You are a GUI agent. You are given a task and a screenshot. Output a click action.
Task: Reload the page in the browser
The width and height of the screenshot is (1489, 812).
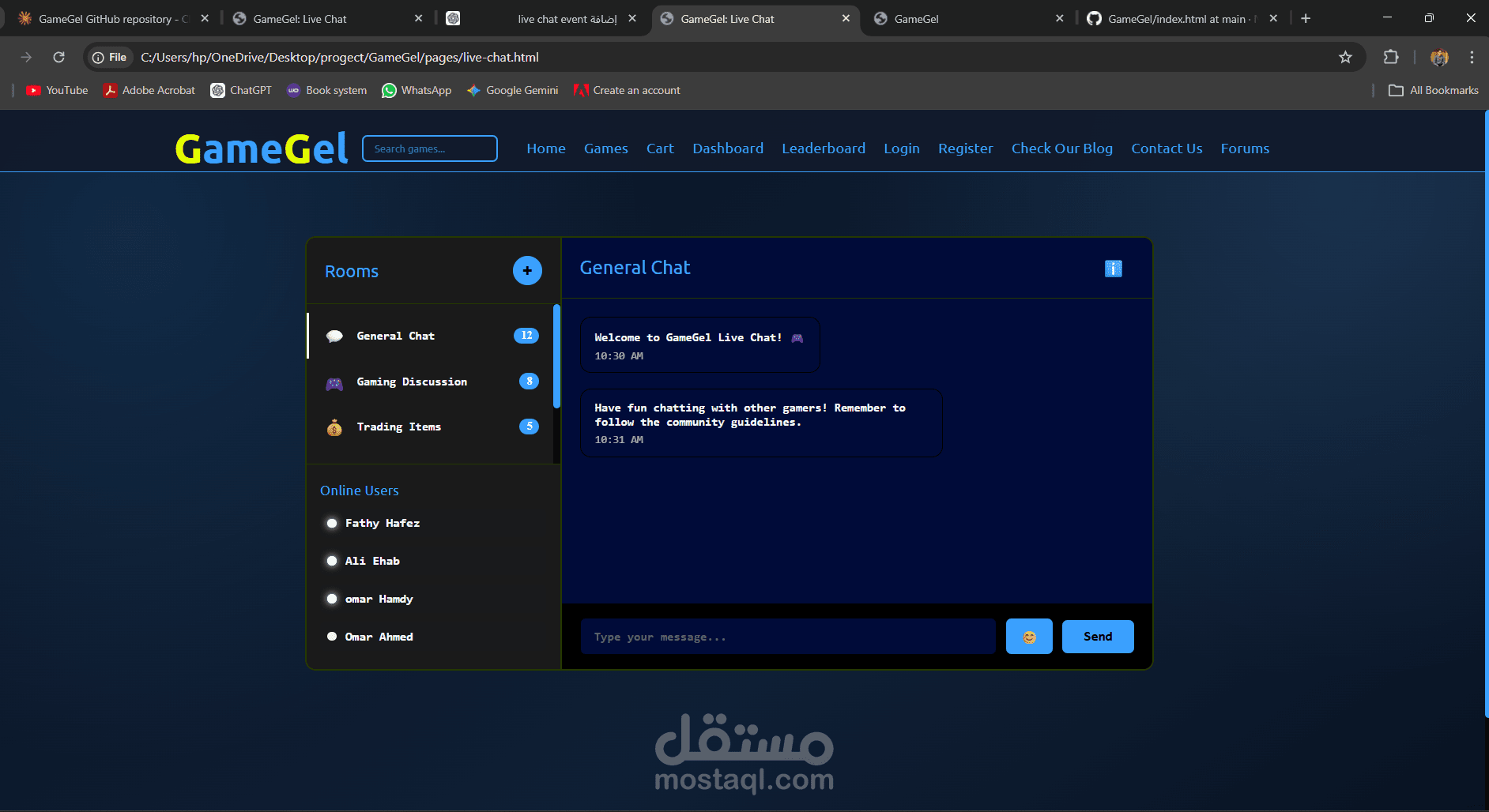coord(58,57)
